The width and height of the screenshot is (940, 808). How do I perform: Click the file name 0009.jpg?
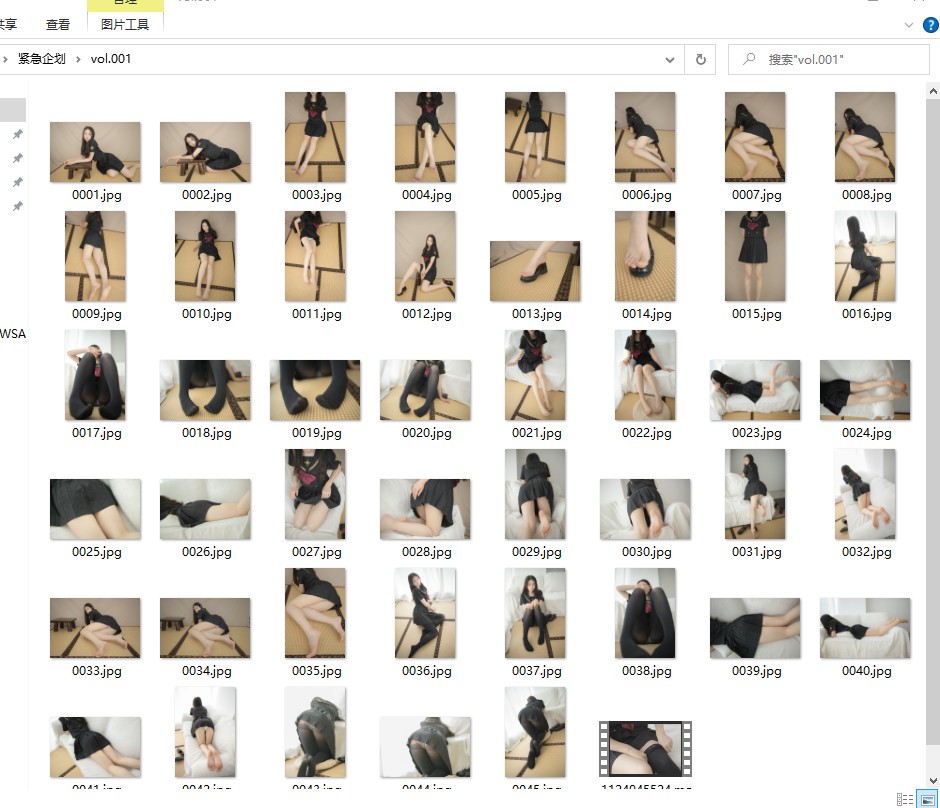coord(97,313)
